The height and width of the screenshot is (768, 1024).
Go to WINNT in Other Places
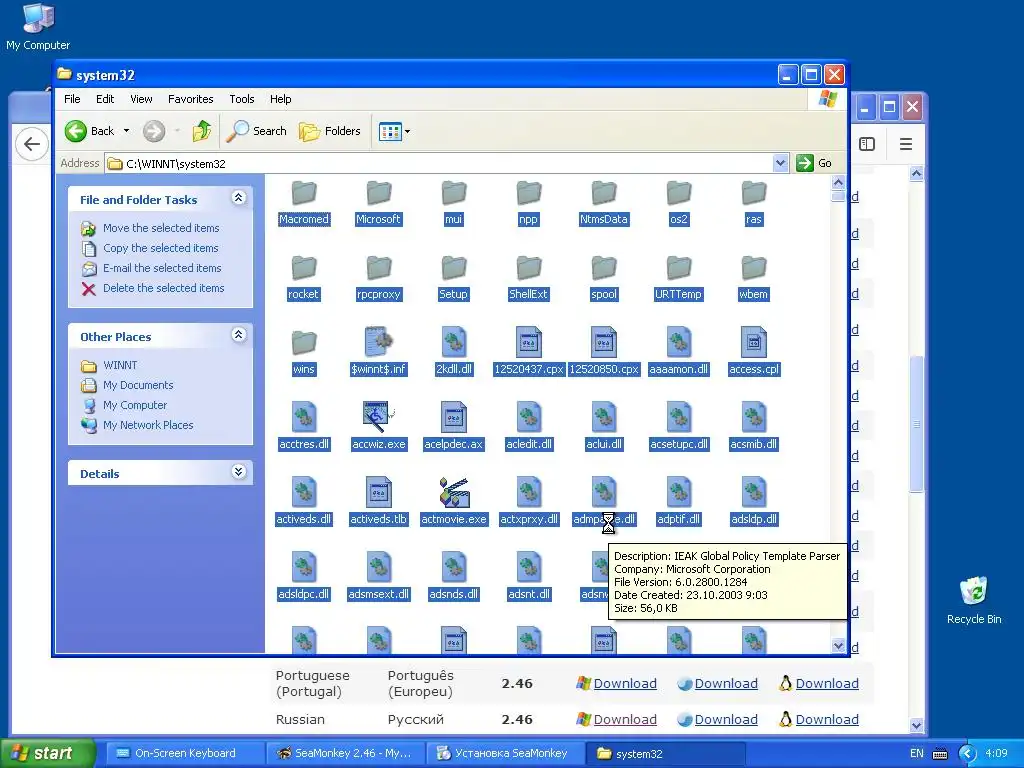[120, 365]
